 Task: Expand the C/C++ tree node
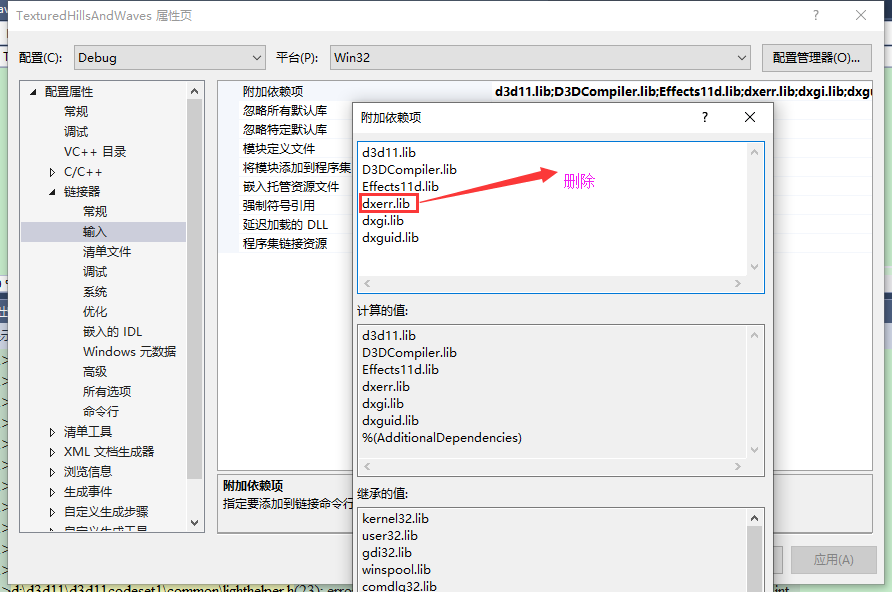point(51,170)
